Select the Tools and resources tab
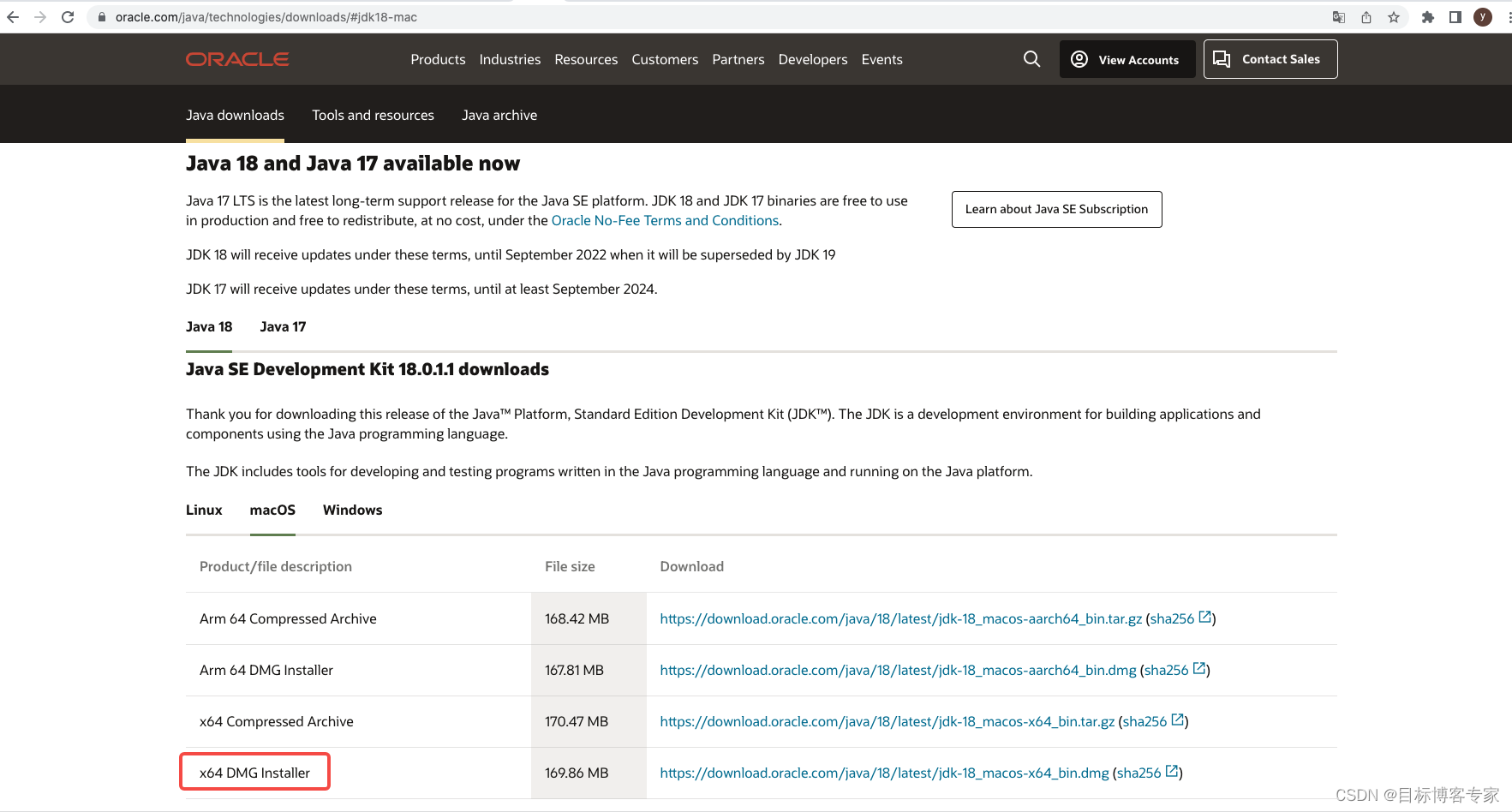The image size is (1512, 812). [373, 115]
